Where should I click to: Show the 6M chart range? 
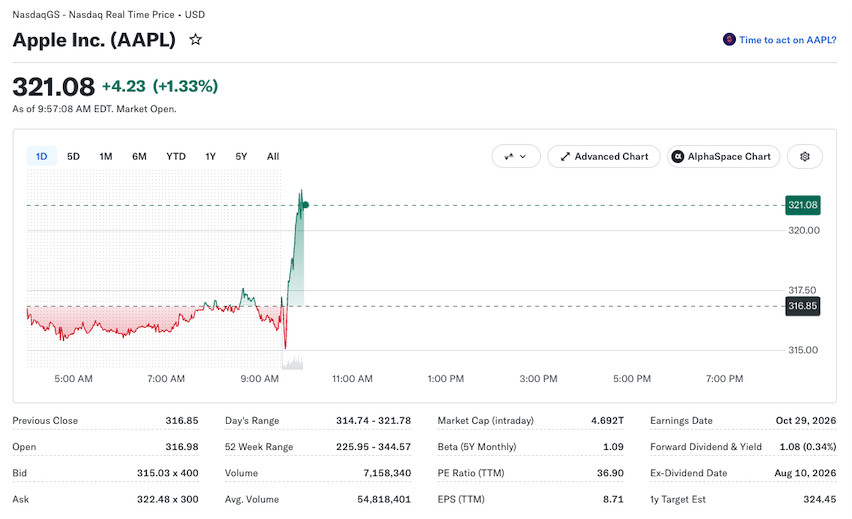(139, 157)
